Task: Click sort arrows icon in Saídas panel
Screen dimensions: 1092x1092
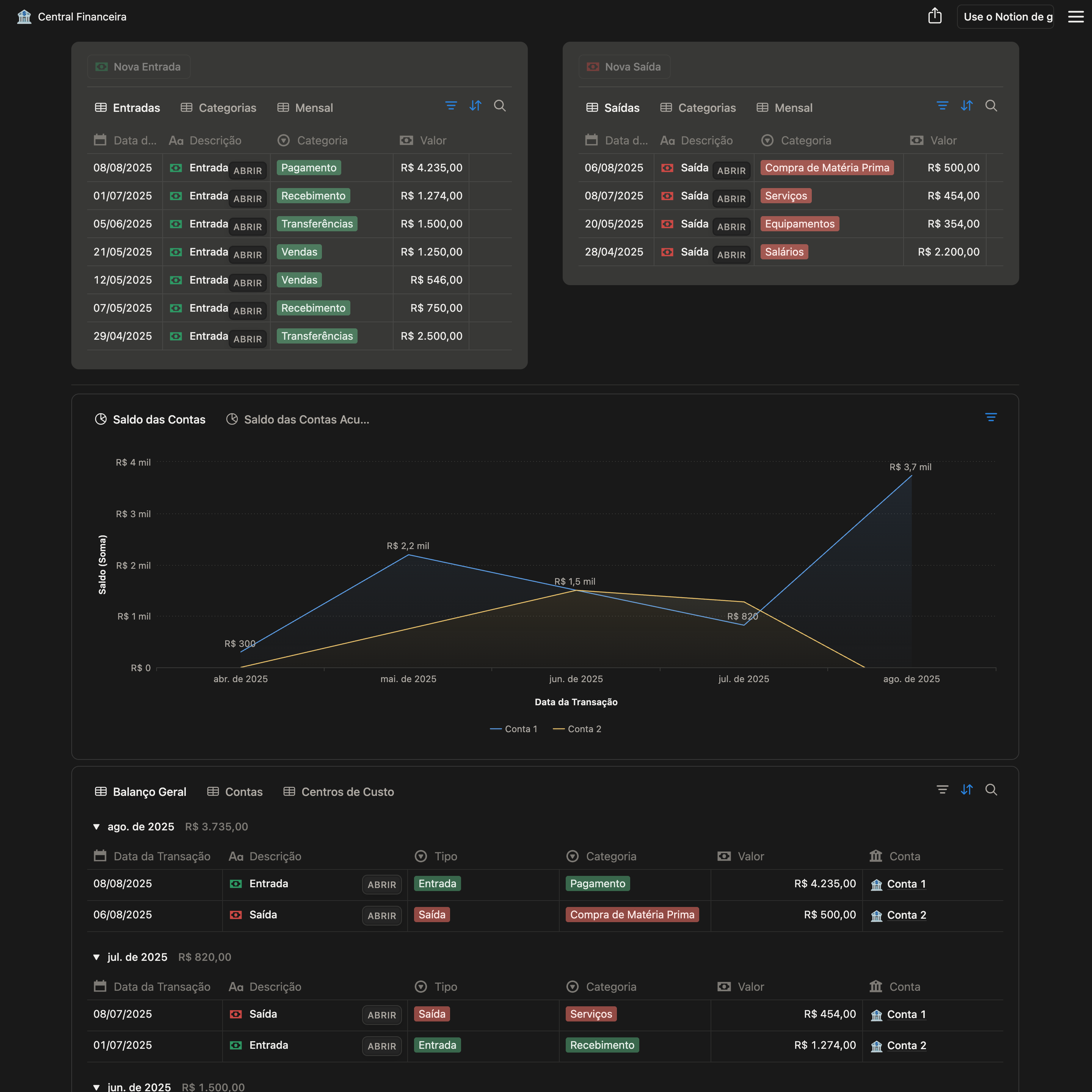Action: point(966,106)
